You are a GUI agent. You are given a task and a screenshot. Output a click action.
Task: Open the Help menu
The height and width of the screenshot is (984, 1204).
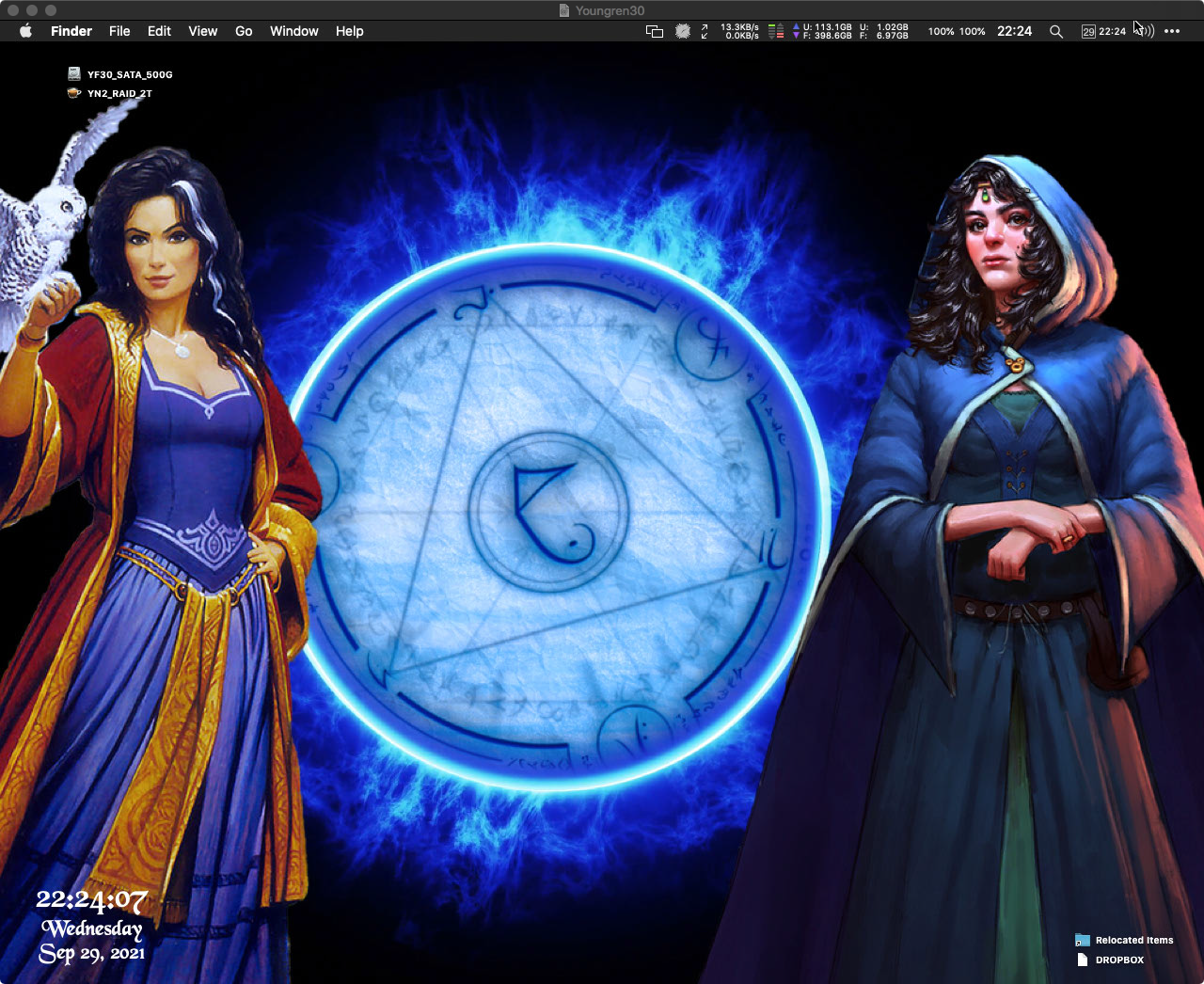[350, 31]
